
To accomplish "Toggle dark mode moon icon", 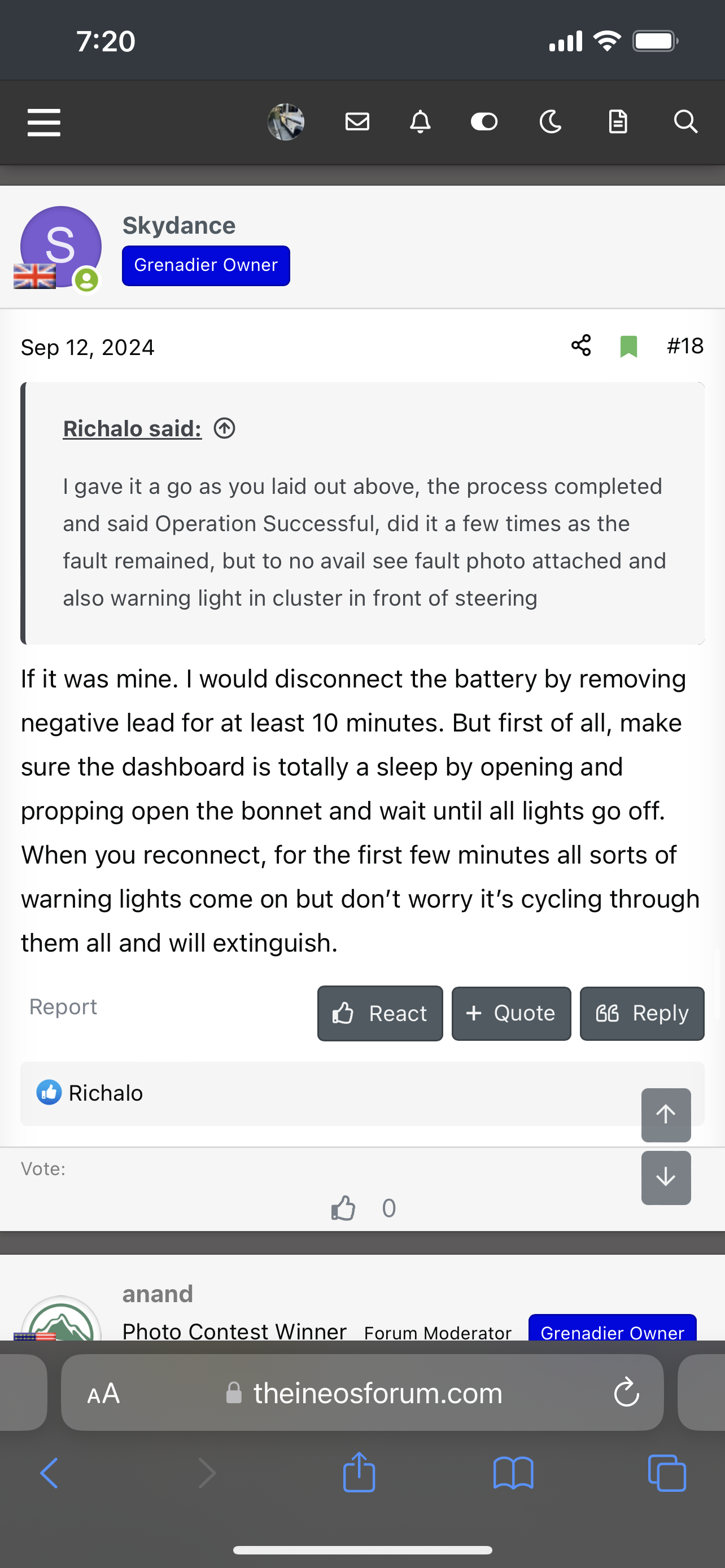I will pyautogui.click(x=551, y=122).
